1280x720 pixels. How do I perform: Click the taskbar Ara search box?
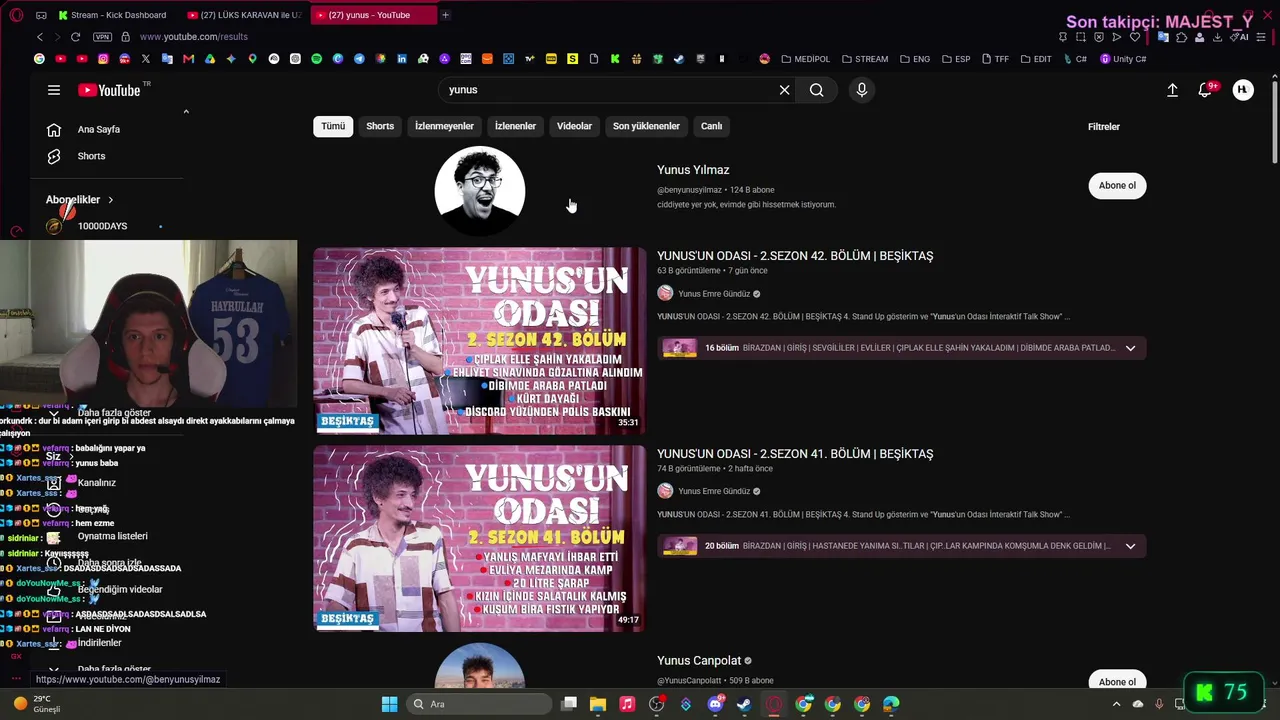480,704
